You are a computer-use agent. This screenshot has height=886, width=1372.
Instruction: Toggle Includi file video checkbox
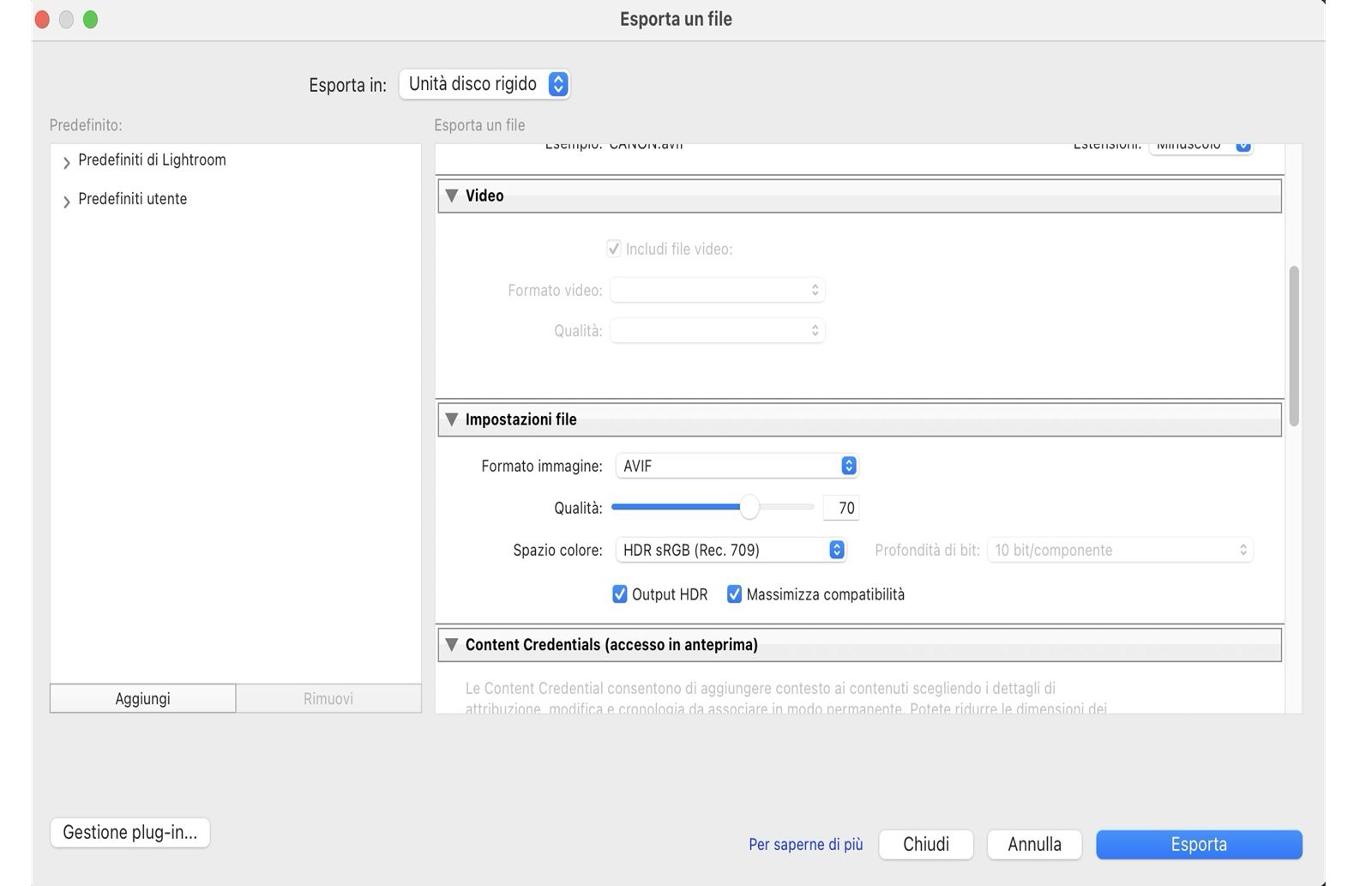coord(614,249)
